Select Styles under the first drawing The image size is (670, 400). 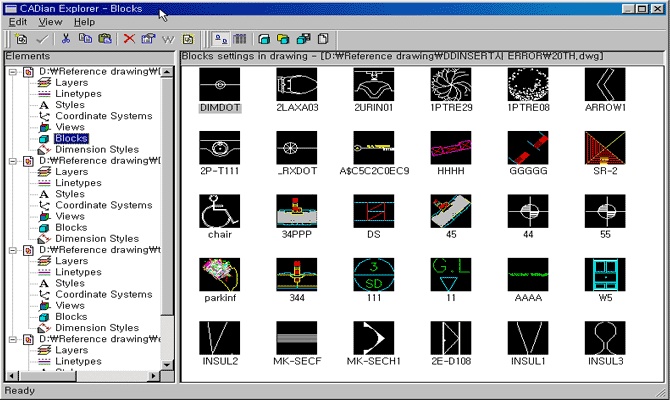tap(70, 105)
